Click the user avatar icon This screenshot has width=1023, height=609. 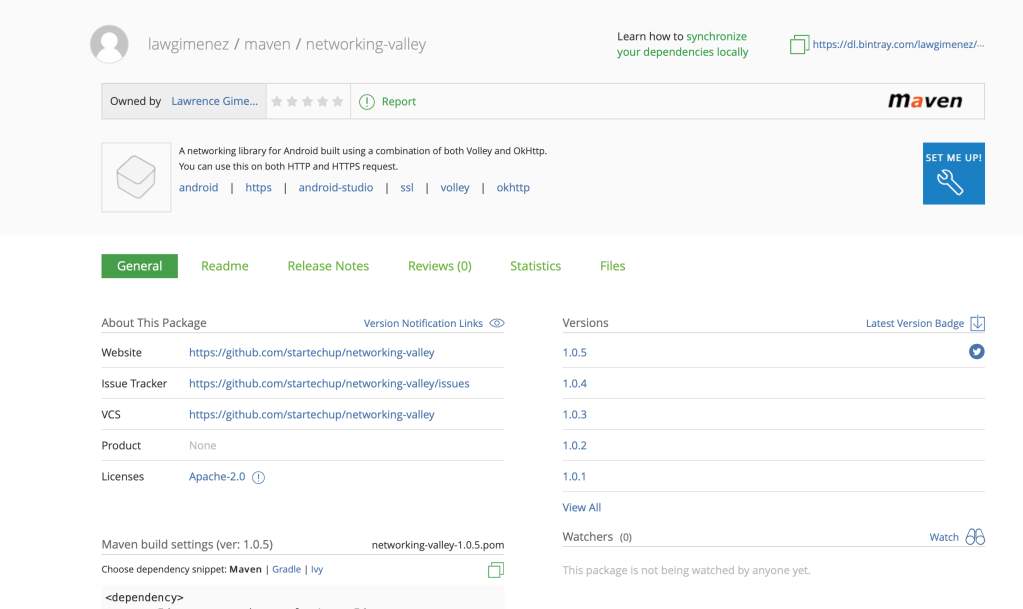tap(109, 45)
